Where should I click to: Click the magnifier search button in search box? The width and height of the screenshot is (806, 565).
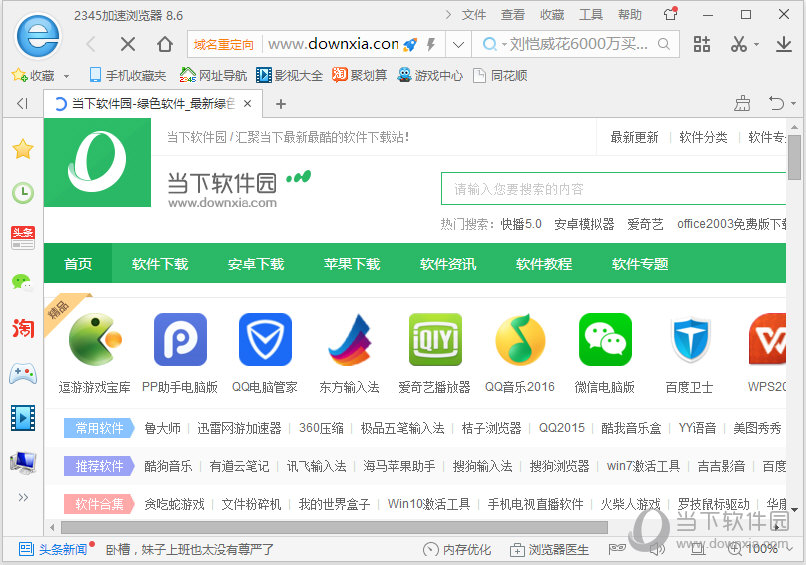(x=664, y=44)
